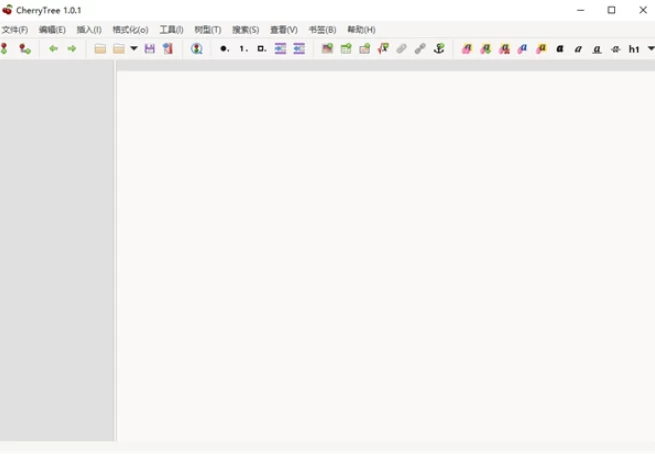This screenshot has width=655, height=455.
Task: Open the 书签(B) menu
Action: point(322,30)
